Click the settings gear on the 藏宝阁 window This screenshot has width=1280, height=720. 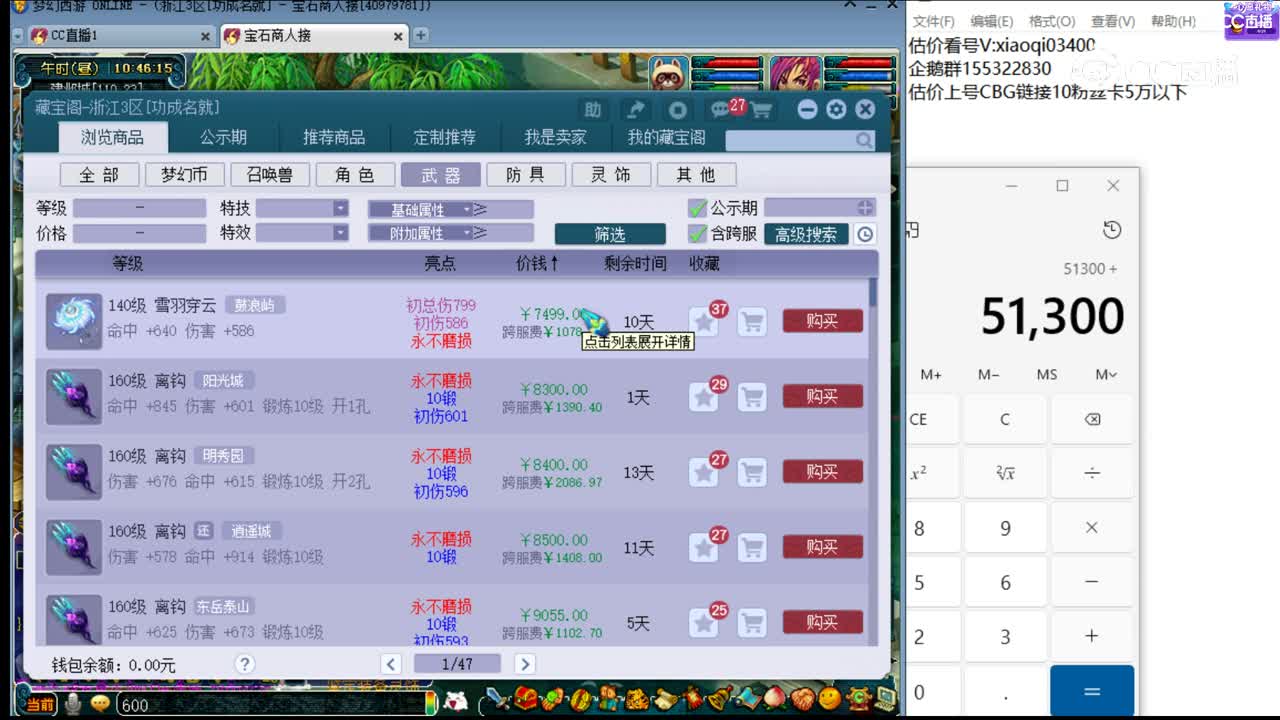click(834, 110)
